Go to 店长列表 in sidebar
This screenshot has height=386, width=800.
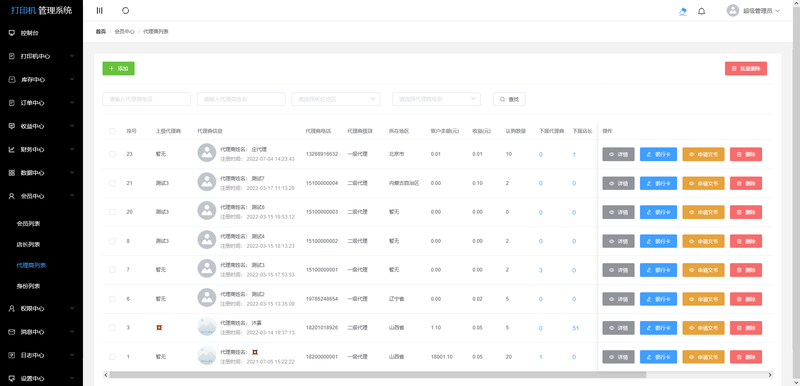(29, 244)
